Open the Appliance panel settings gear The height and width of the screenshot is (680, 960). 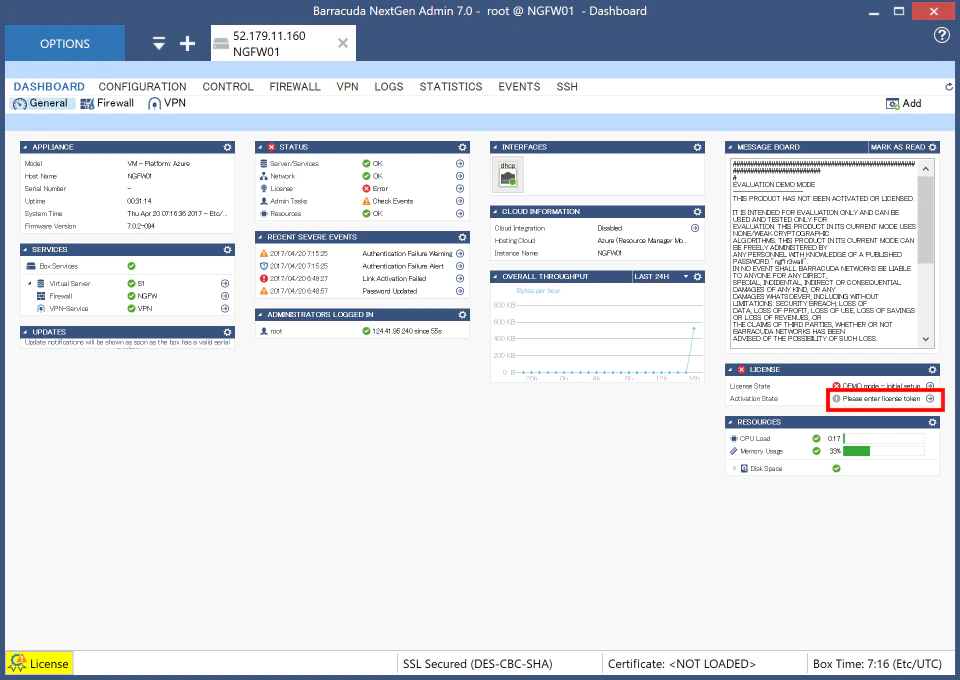[228, 148]
